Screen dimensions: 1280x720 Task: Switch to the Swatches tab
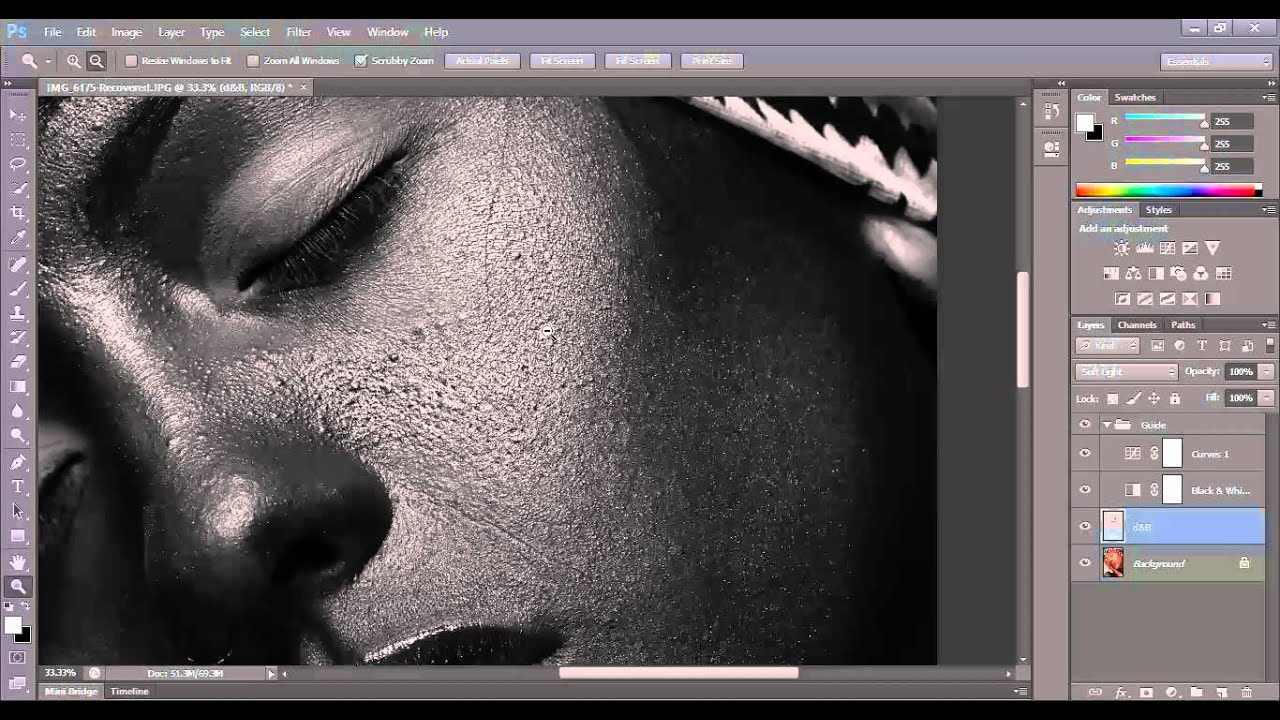point(1135,98)
